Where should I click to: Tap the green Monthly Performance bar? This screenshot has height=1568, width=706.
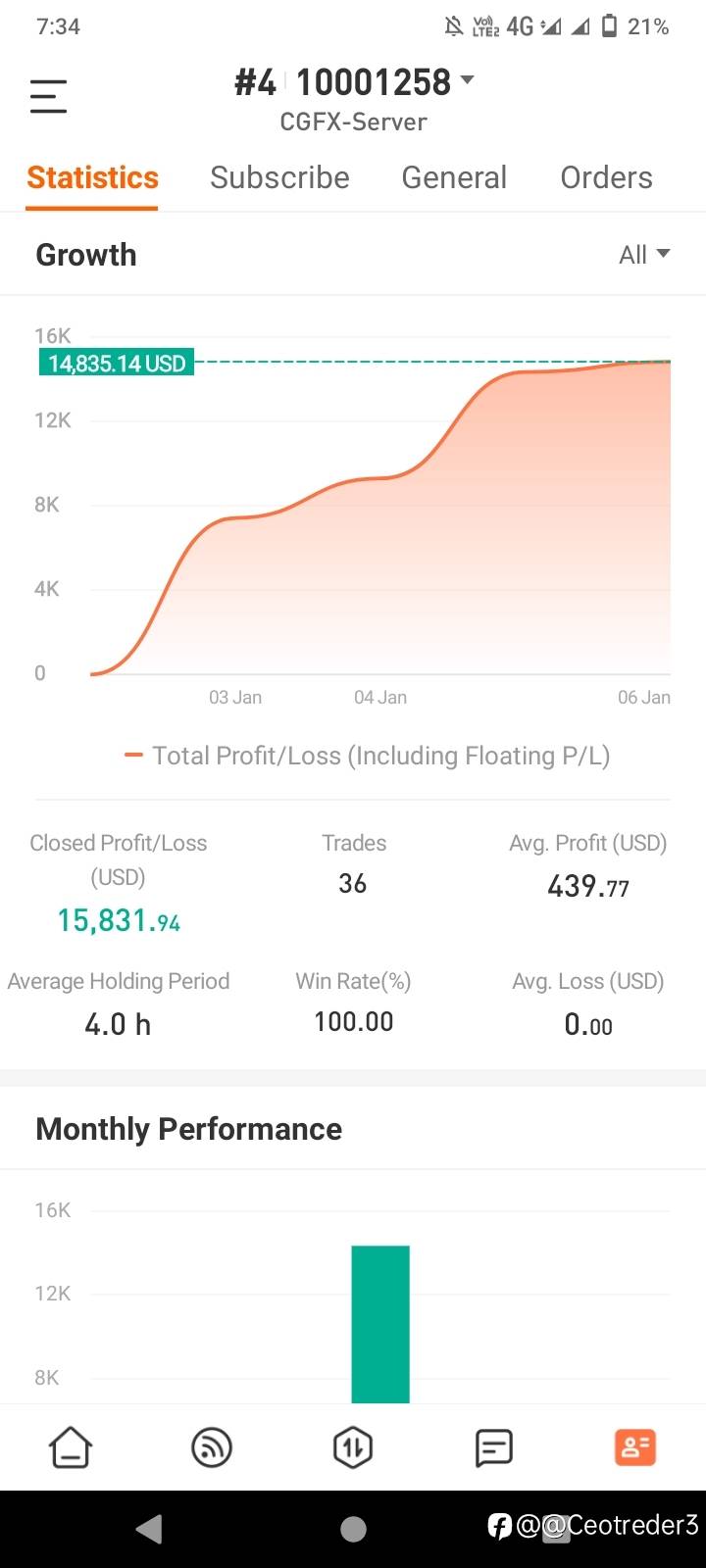pyautogui.click(x=380, y=1324)
